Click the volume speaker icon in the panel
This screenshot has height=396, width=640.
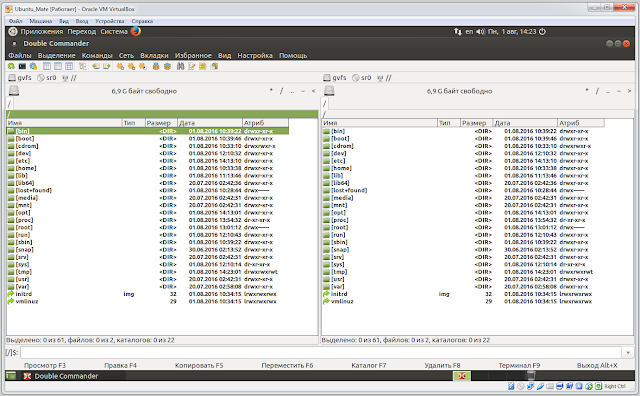tap(480, 31)
